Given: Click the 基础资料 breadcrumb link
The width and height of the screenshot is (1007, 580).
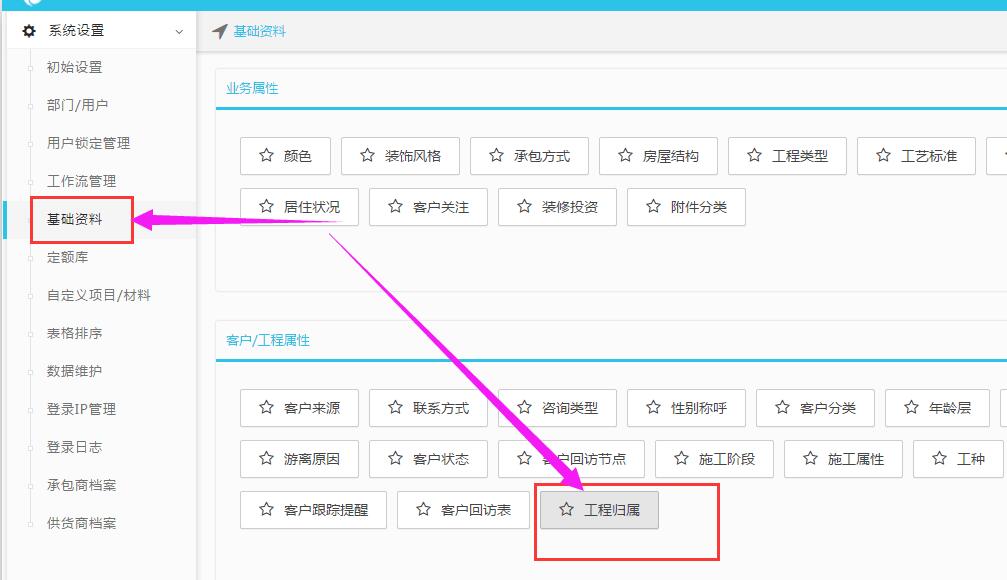Looking at the screenshot, I should [x=259, y=31].
